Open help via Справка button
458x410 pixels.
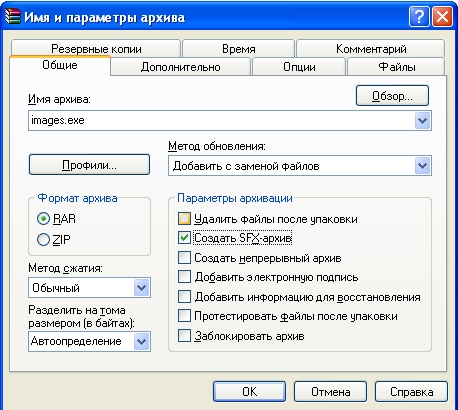[411, 392]
